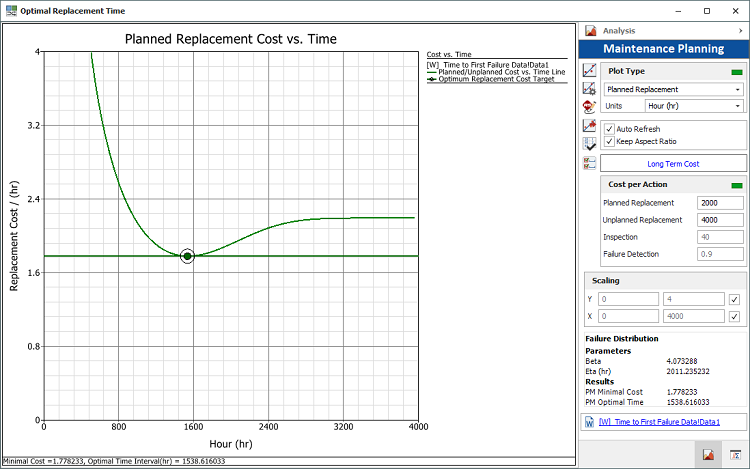Click the red RS Draw icon
The width and height of the screenshot is (750, 469).
(590, 106)
